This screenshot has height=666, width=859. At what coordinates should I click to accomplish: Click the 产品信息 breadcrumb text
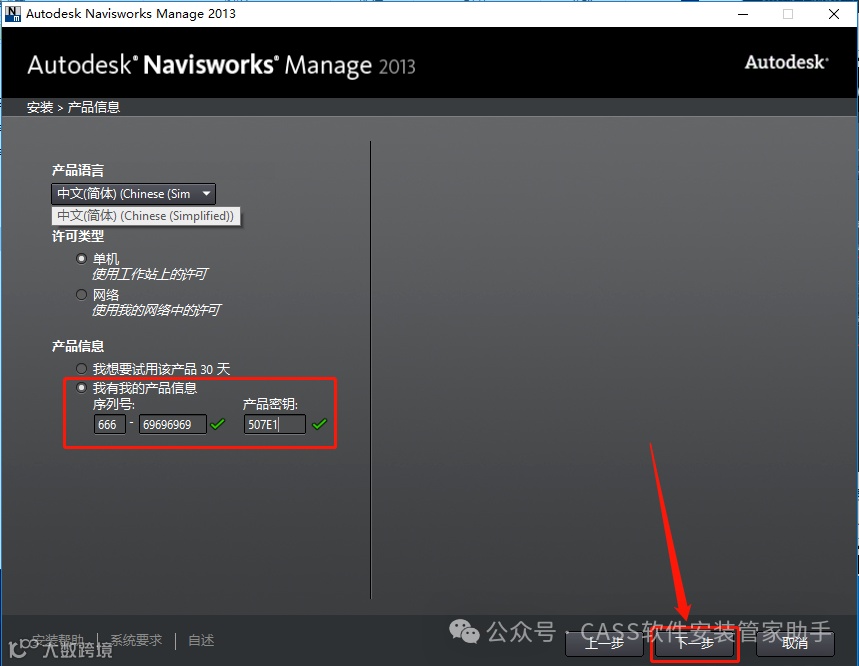coord(94,107)
